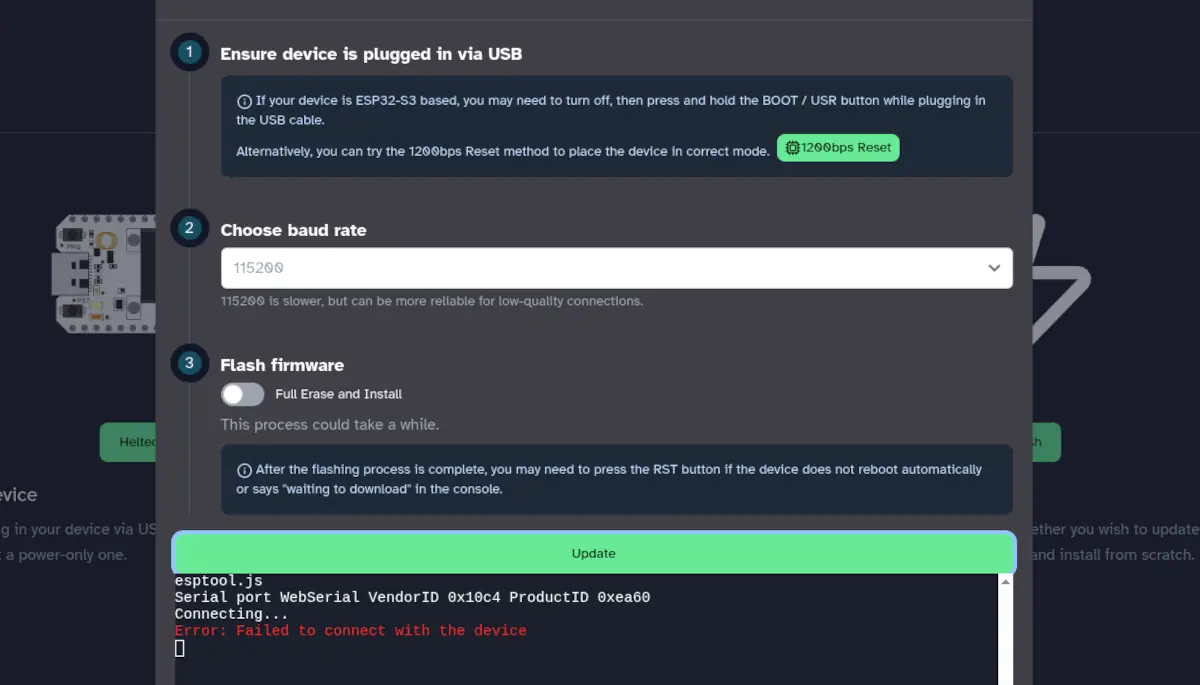The width and height of the screenshot is (1200, 685).
Task: Click the 'Choose baud rate' step heading
Action: [x=293, y=230]
